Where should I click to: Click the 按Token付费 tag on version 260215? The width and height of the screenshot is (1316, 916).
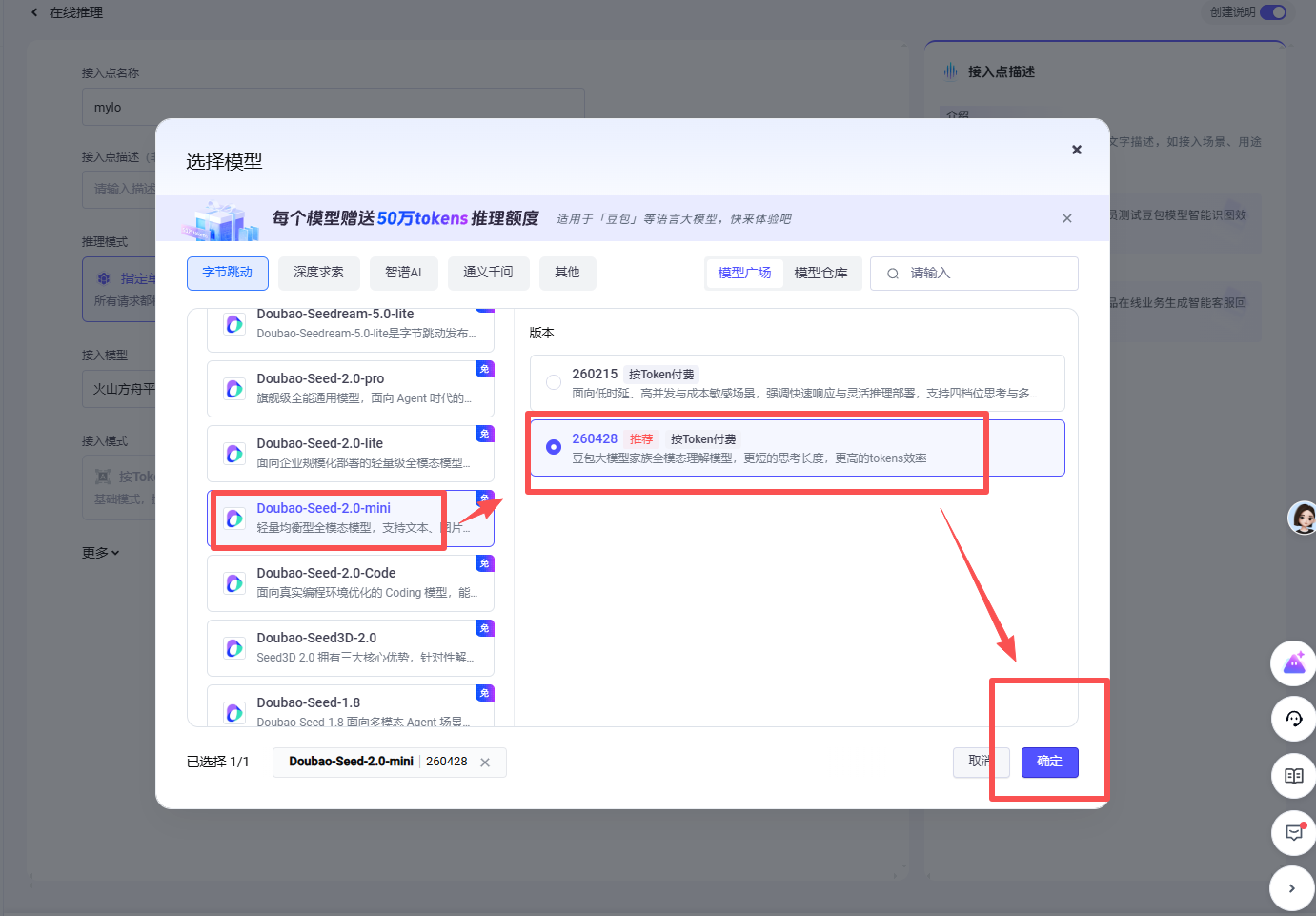click(x=661, y=375)
